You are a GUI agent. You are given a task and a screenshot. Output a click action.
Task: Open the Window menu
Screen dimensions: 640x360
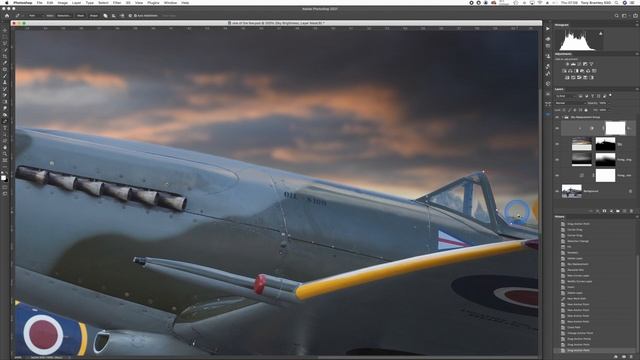click(170, 2)
